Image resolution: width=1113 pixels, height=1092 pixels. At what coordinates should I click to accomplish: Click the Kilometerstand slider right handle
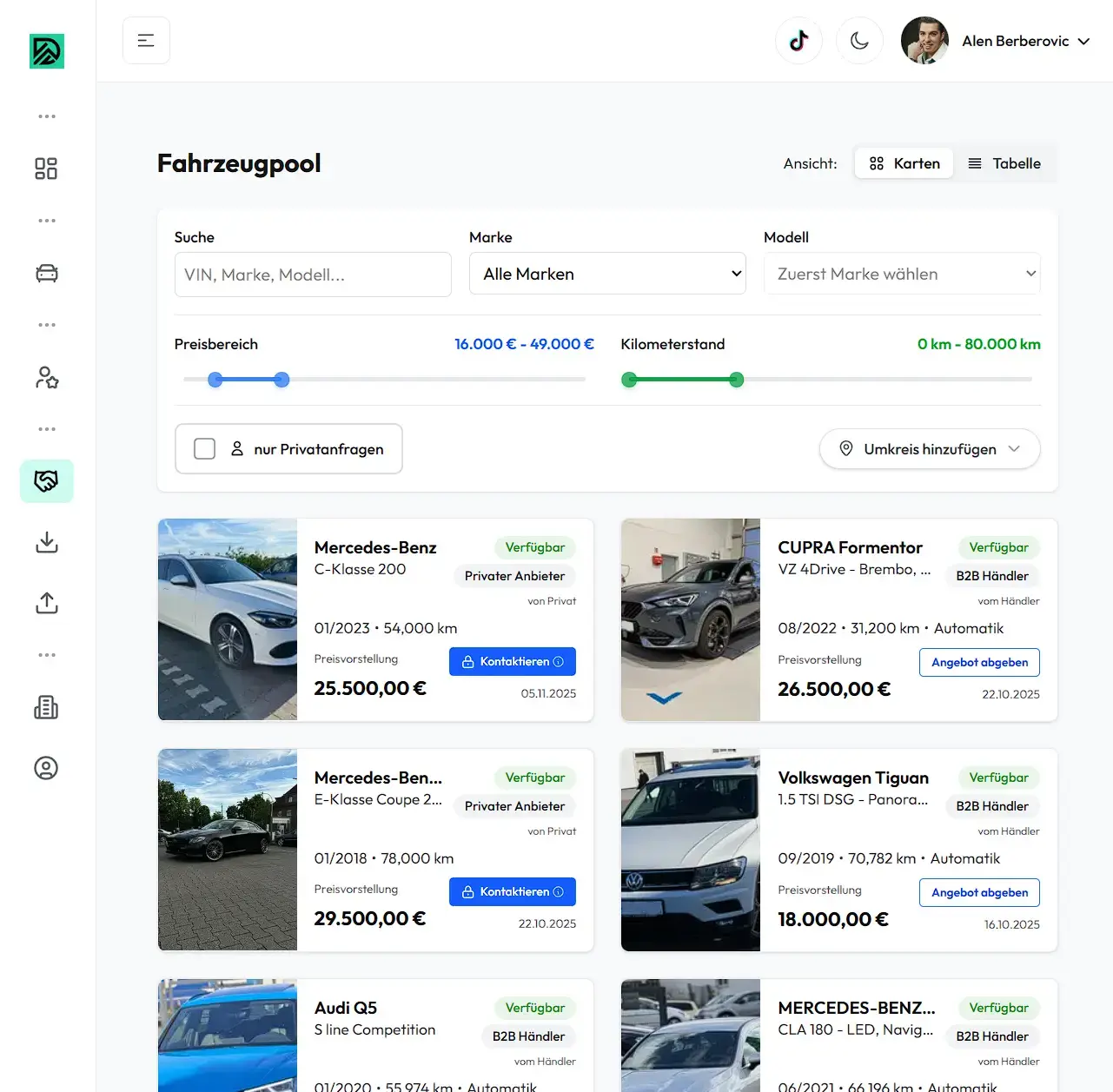[737, 380]
